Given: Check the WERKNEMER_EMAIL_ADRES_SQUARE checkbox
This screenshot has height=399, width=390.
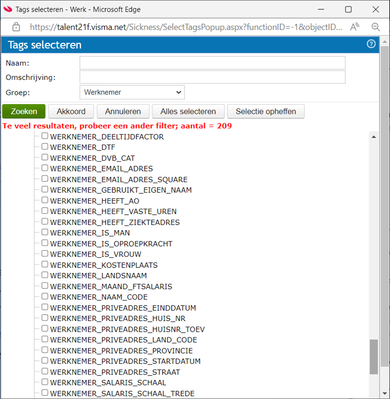Looking at the screenshot, I should point(45,179).
